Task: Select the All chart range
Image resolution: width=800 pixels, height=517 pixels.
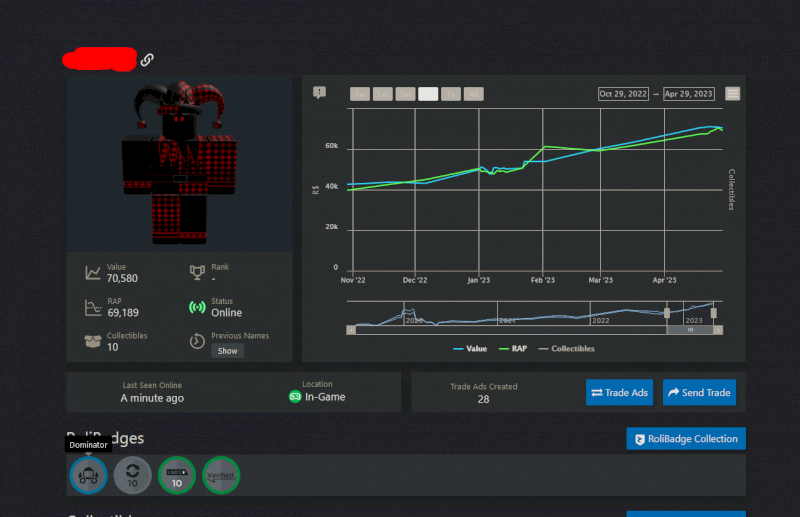Action: click(x=473, y=94)
